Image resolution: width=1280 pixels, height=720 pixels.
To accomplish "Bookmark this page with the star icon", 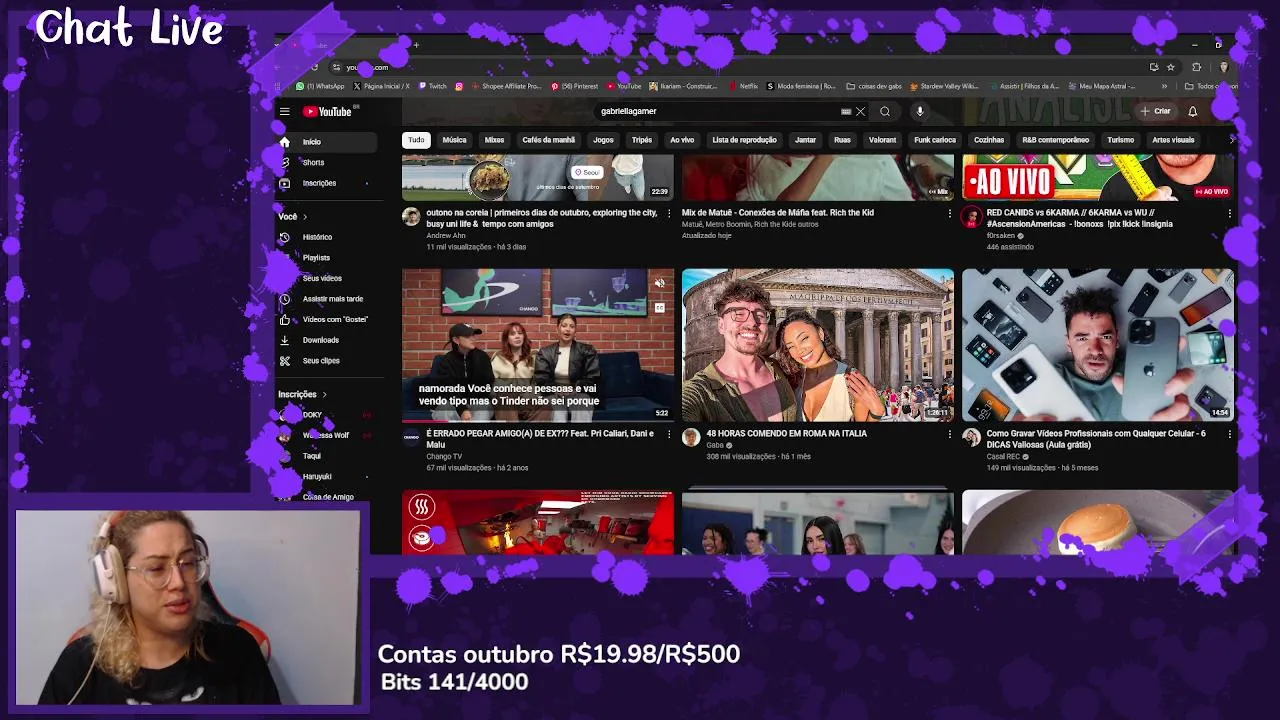I will pos(1170,67).
